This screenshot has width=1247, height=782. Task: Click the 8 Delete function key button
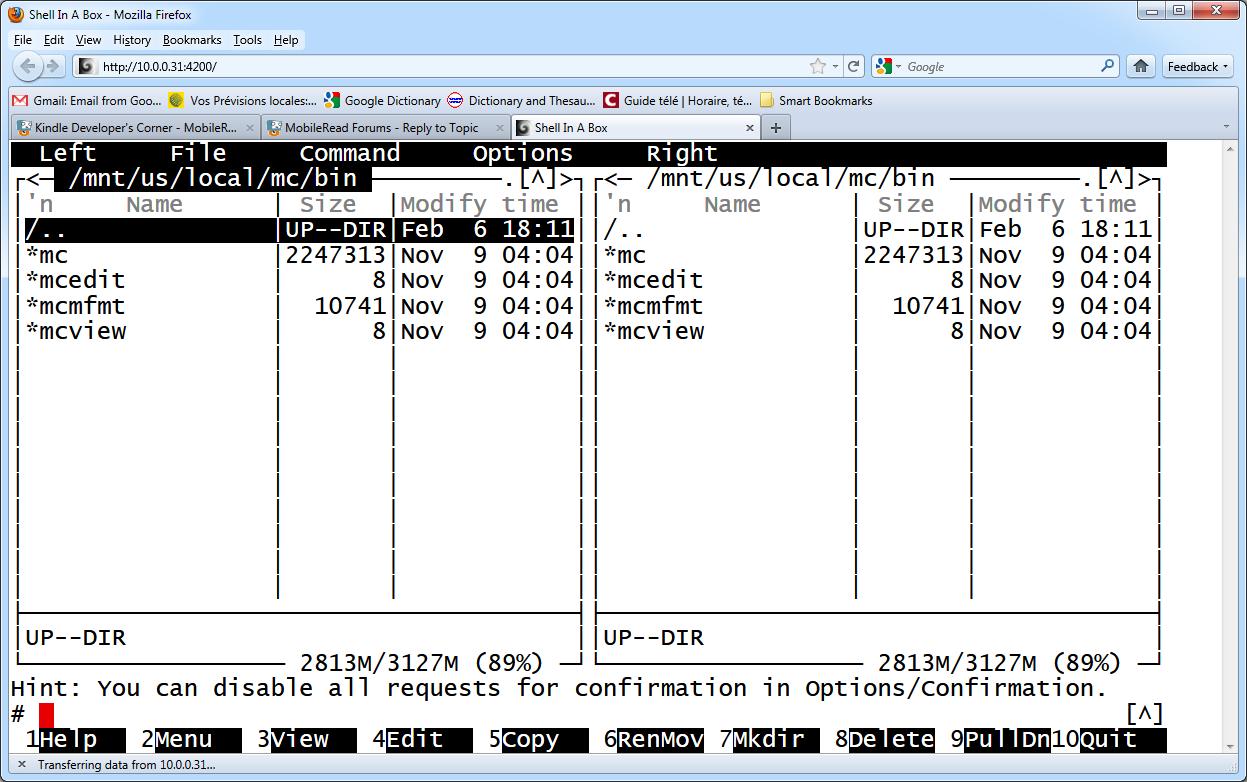pos(885,740)
